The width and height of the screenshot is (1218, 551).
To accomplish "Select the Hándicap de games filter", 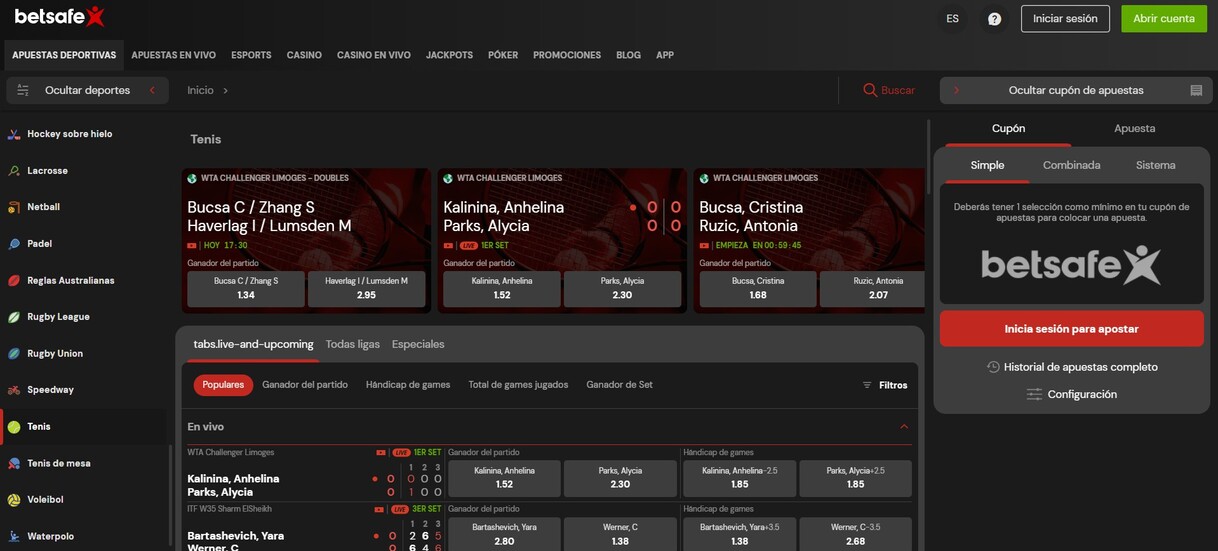I will pyautogui.click(x=408, y=385).
